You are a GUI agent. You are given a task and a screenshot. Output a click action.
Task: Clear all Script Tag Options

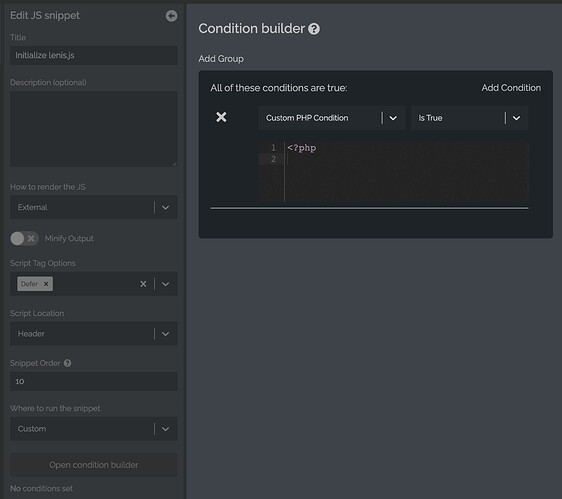(x=143, y=284)
